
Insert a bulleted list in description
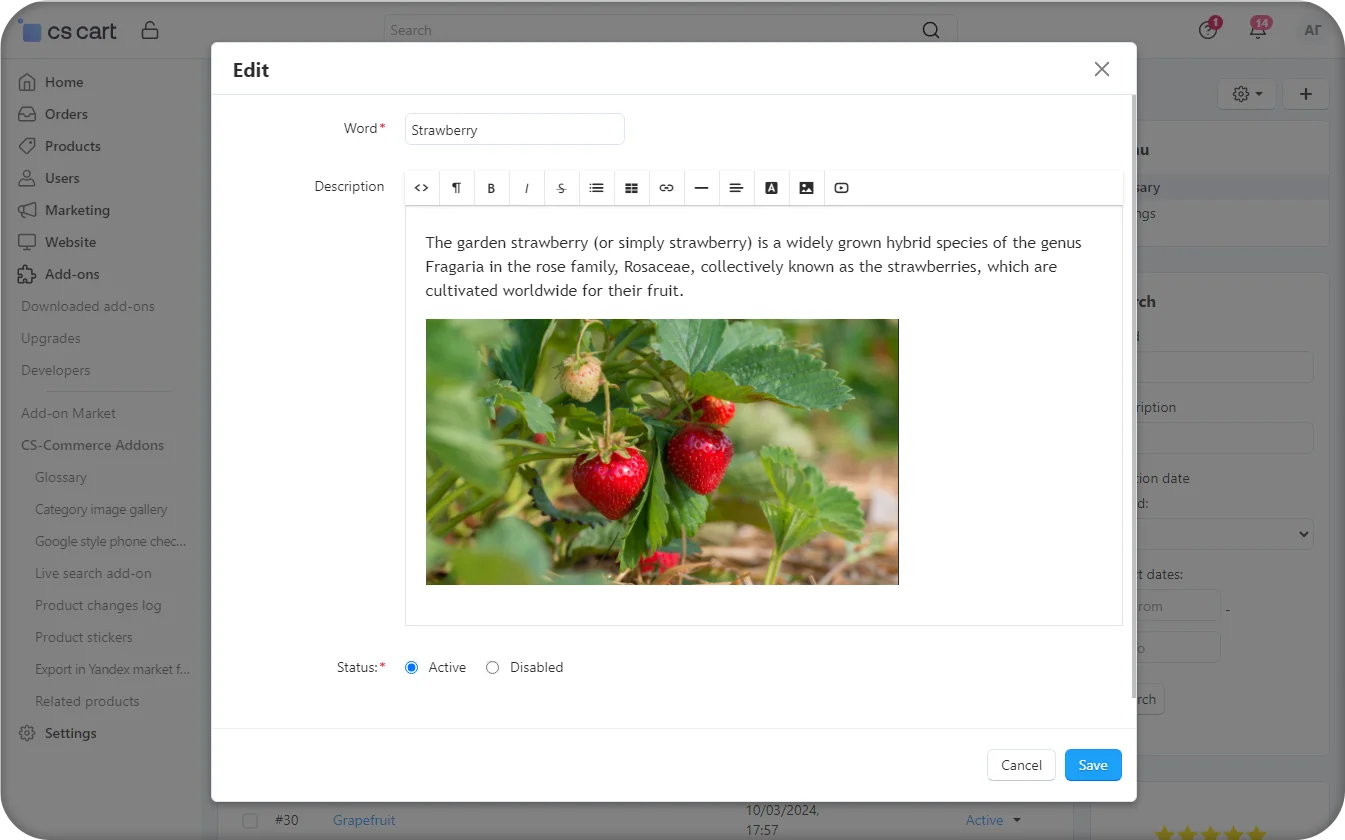click(596, 188)
